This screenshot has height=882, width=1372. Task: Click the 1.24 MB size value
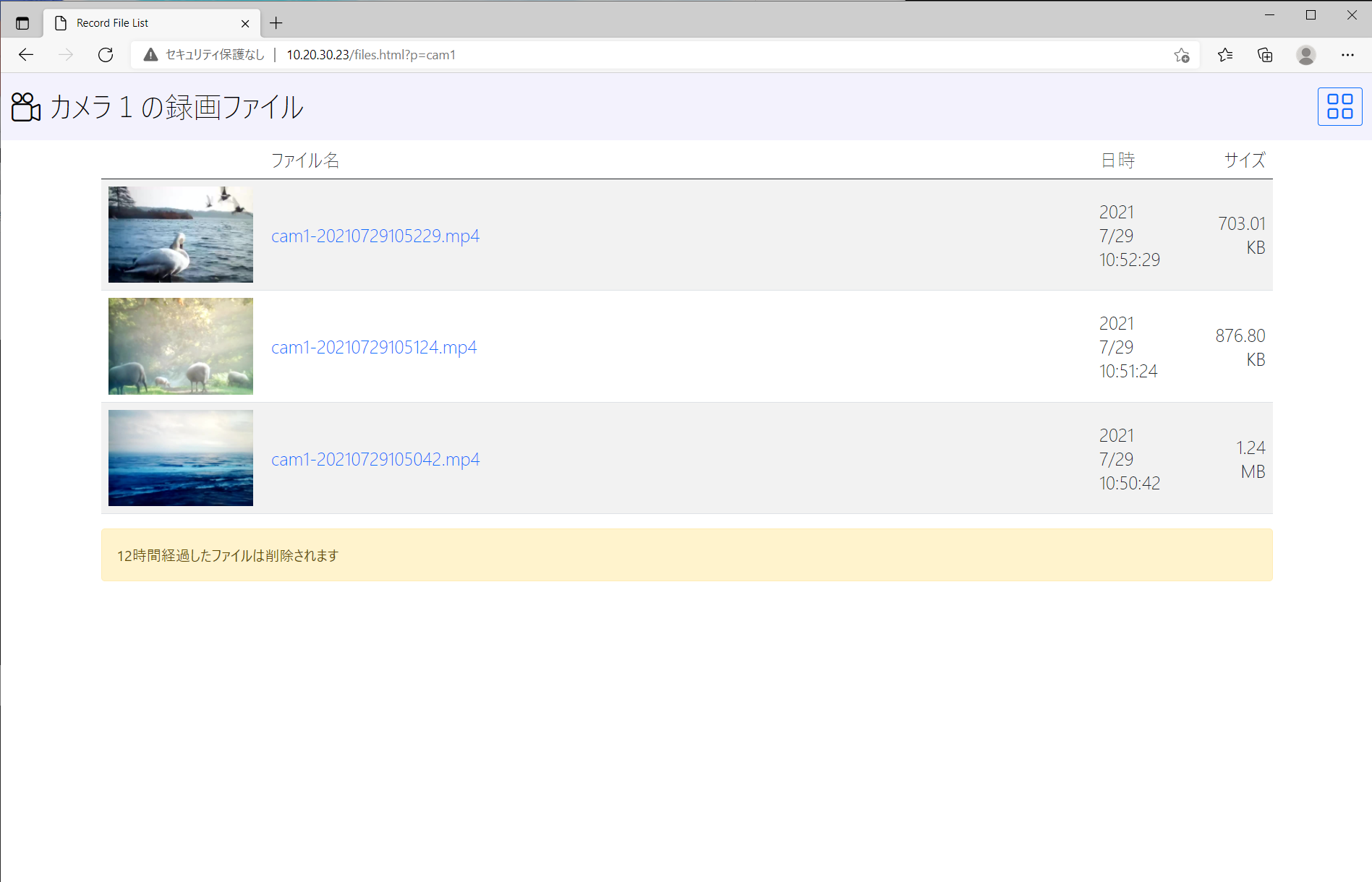(x=1251, y=459)
